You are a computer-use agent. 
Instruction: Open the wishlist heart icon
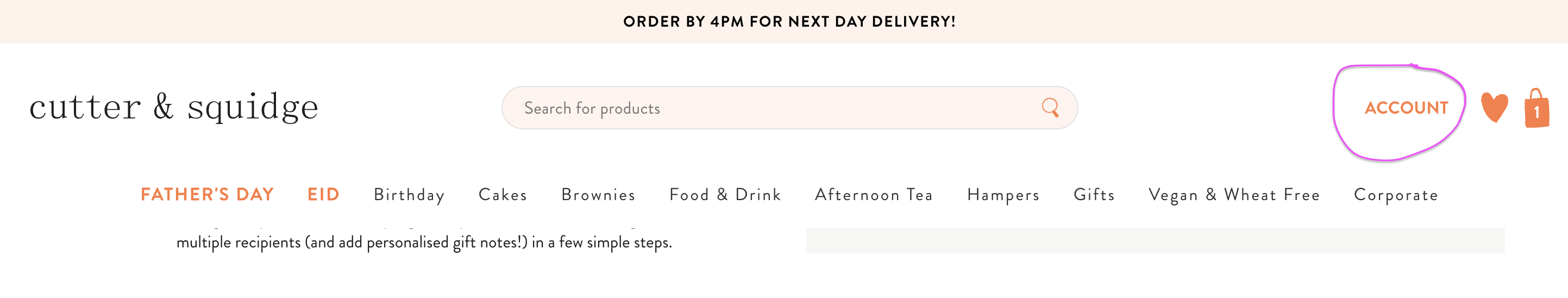pos(1494,108)
